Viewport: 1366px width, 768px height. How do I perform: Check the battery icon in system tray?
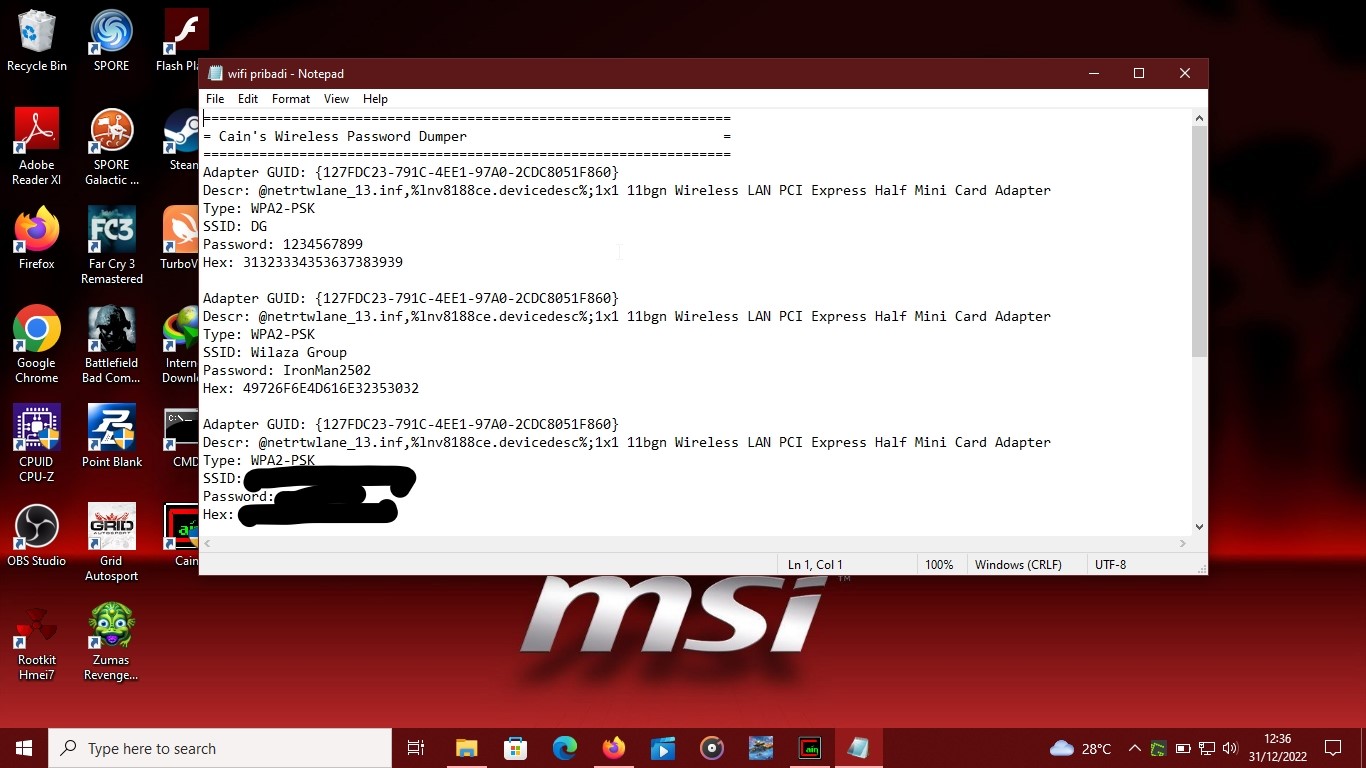pyautogui.click(x=1183, y=748)
